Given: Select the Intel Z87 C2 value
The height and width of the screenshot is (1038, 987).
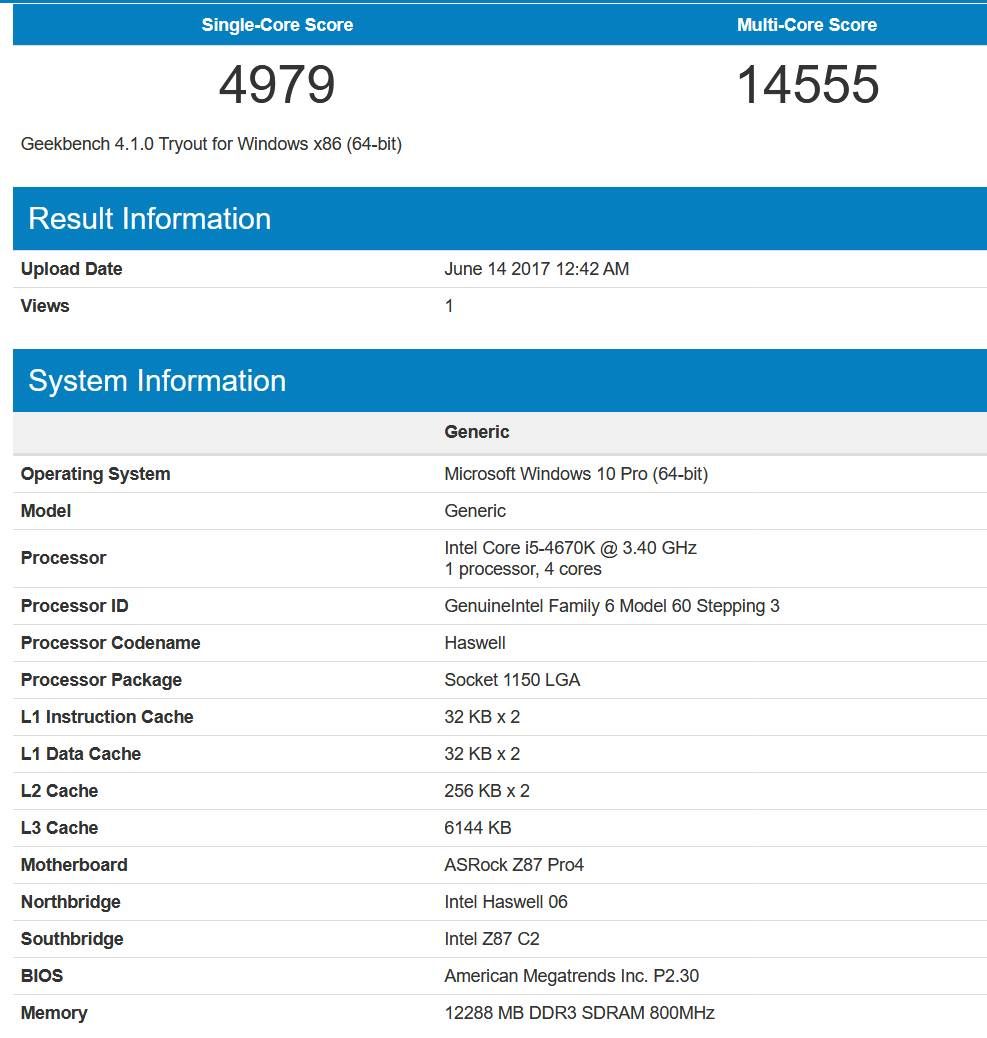Looking at the screenshot, I should click(492, 939).
